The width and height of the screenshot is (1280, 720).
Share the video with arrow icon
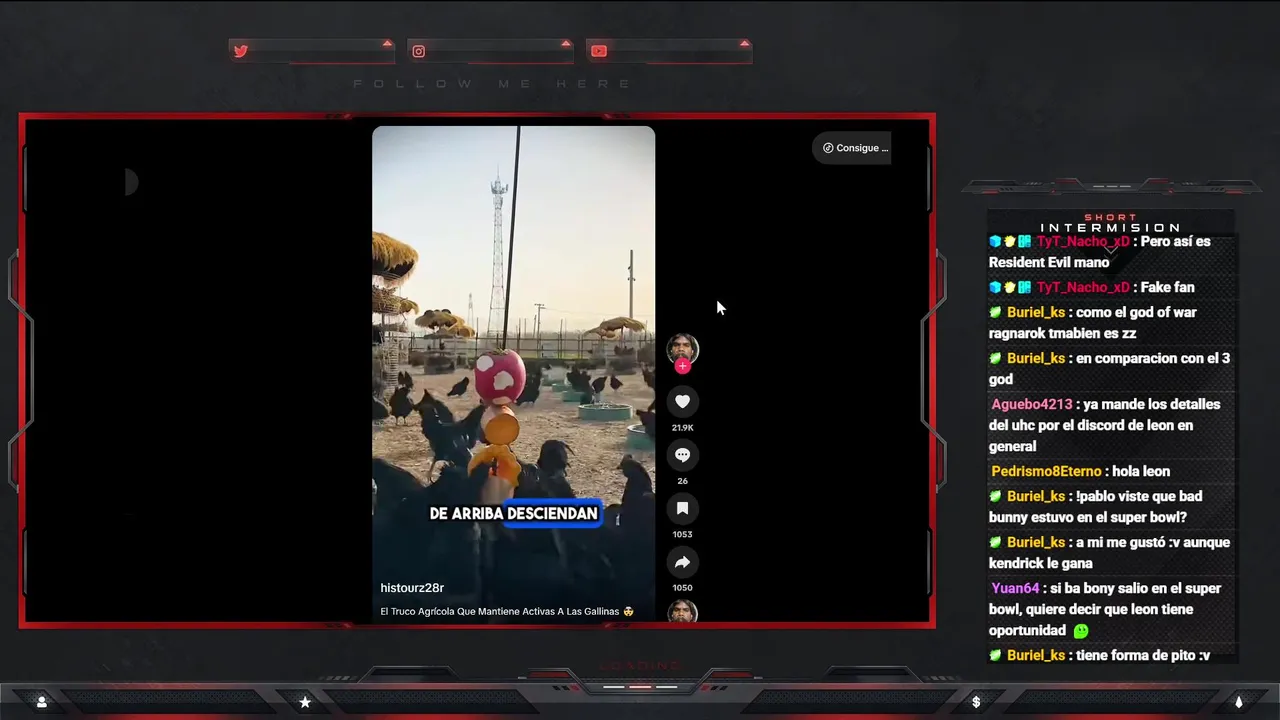pyautogui.click(x=682, y=562)
